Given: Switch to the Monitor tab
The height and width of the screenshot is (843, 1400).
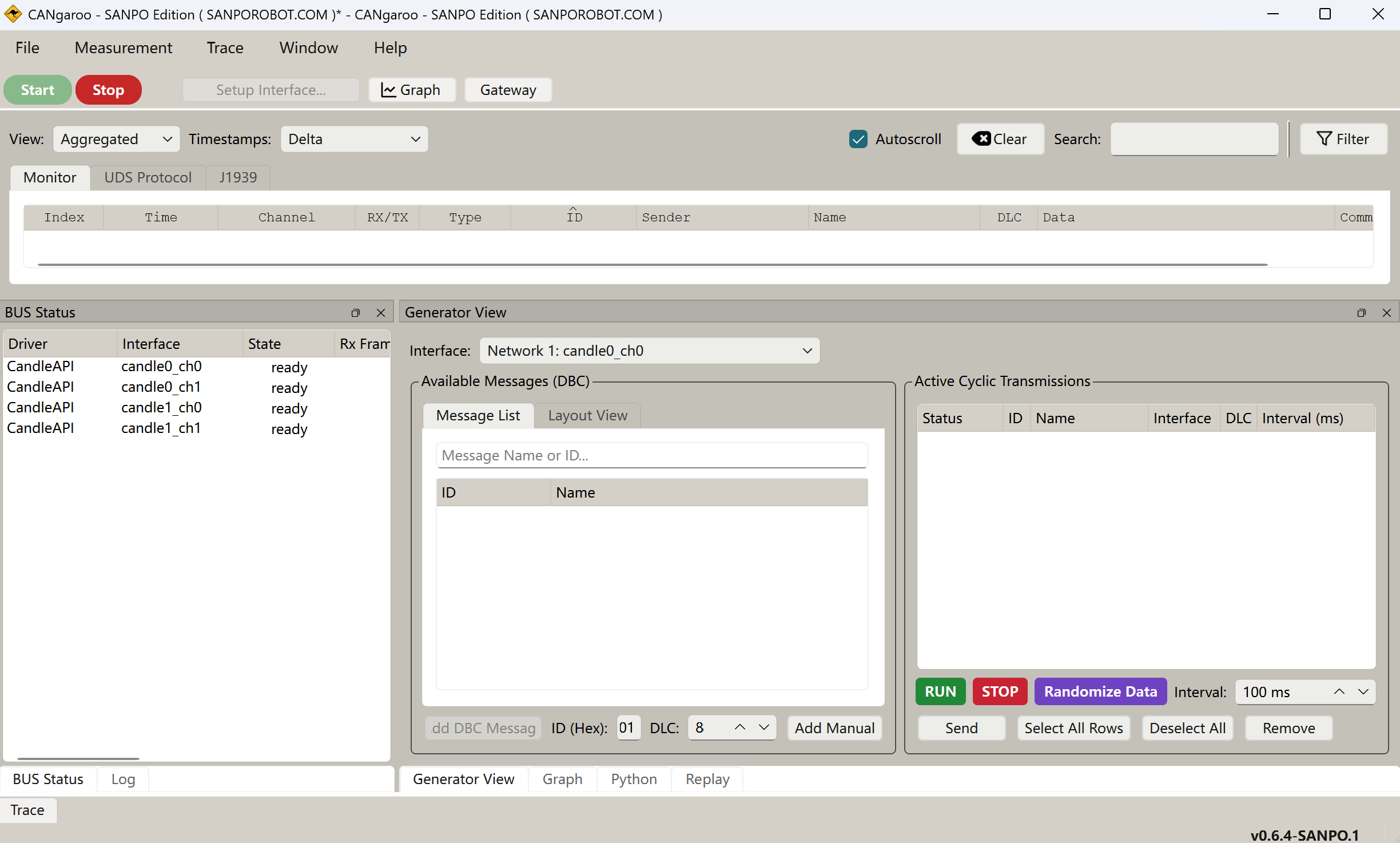Looking at the screenshot, I should tap(50, 178).
